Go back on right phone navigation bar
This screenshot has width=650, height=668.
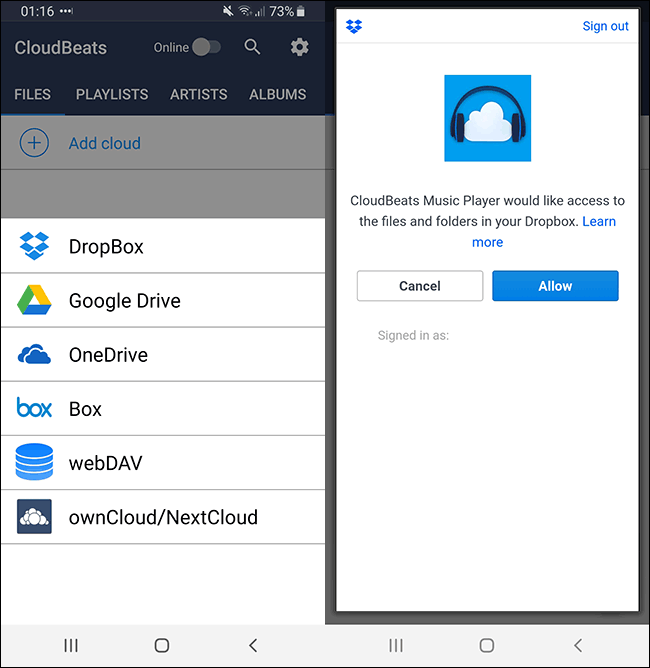pos(578,645)
